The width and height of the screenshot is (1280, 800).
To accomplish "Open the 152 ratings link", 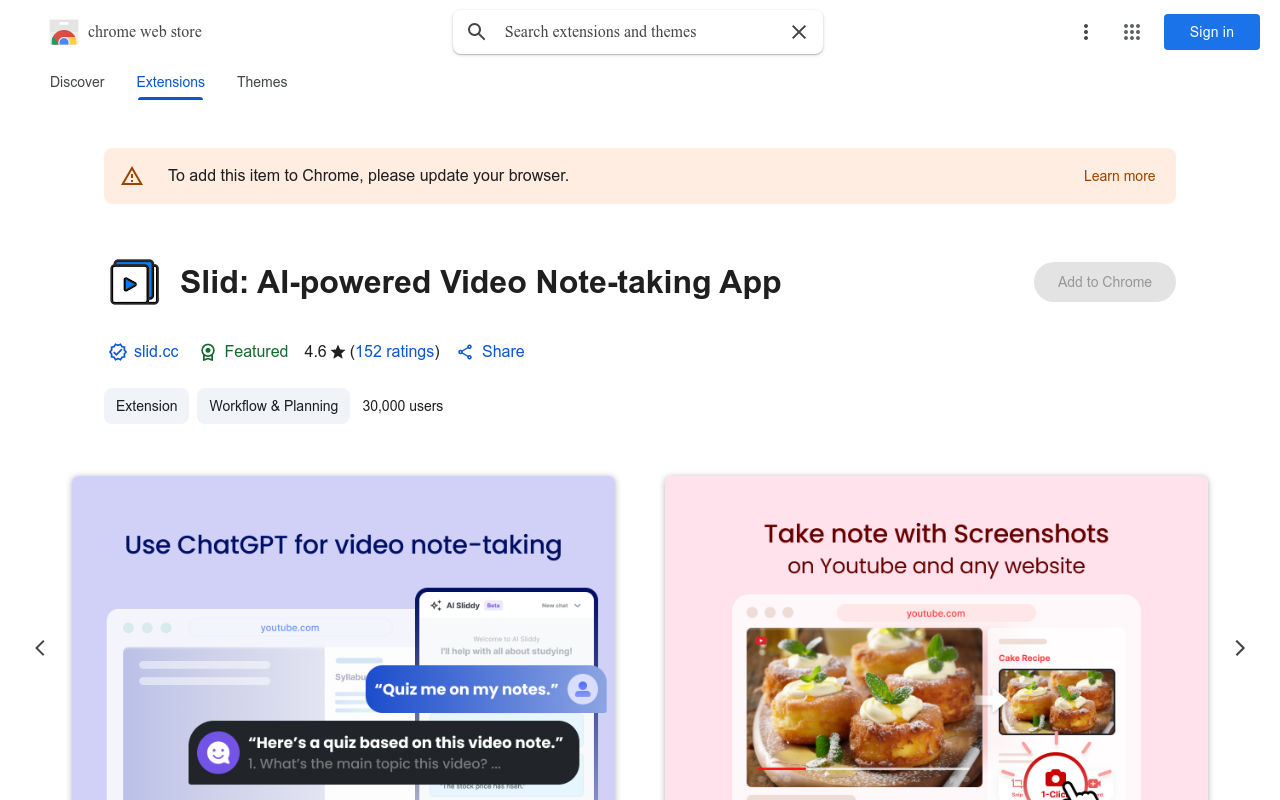I will [395, 352].
